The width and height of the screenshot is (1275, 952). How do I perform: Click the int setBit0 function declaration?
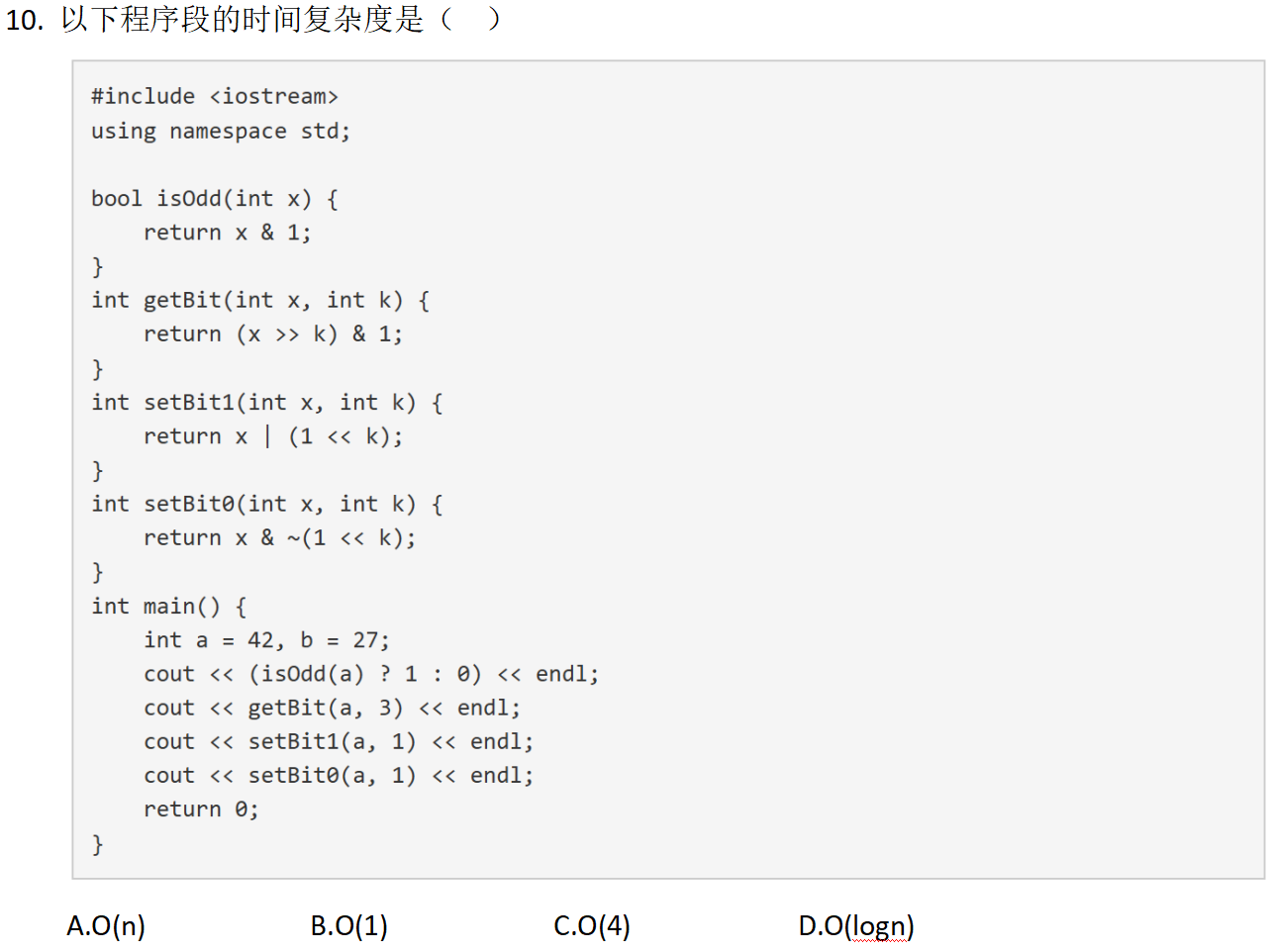pyautogui.click(x=266, y=504)
